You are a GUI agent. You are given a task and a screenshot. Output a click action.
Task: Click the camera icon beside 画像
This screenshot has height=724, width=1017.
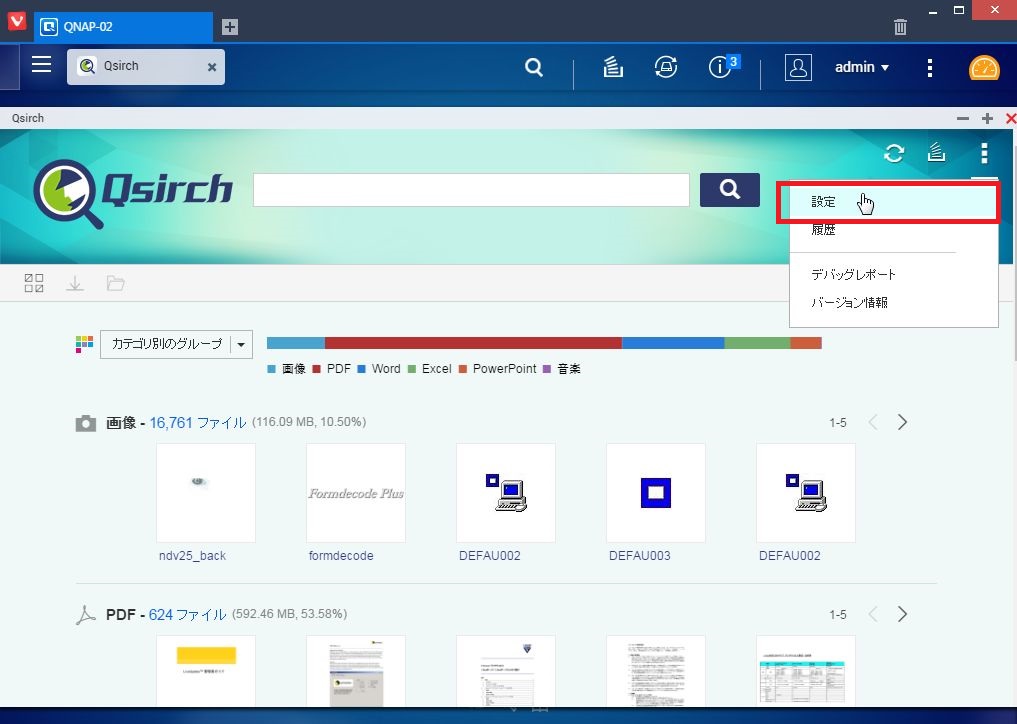pos(86,424)
